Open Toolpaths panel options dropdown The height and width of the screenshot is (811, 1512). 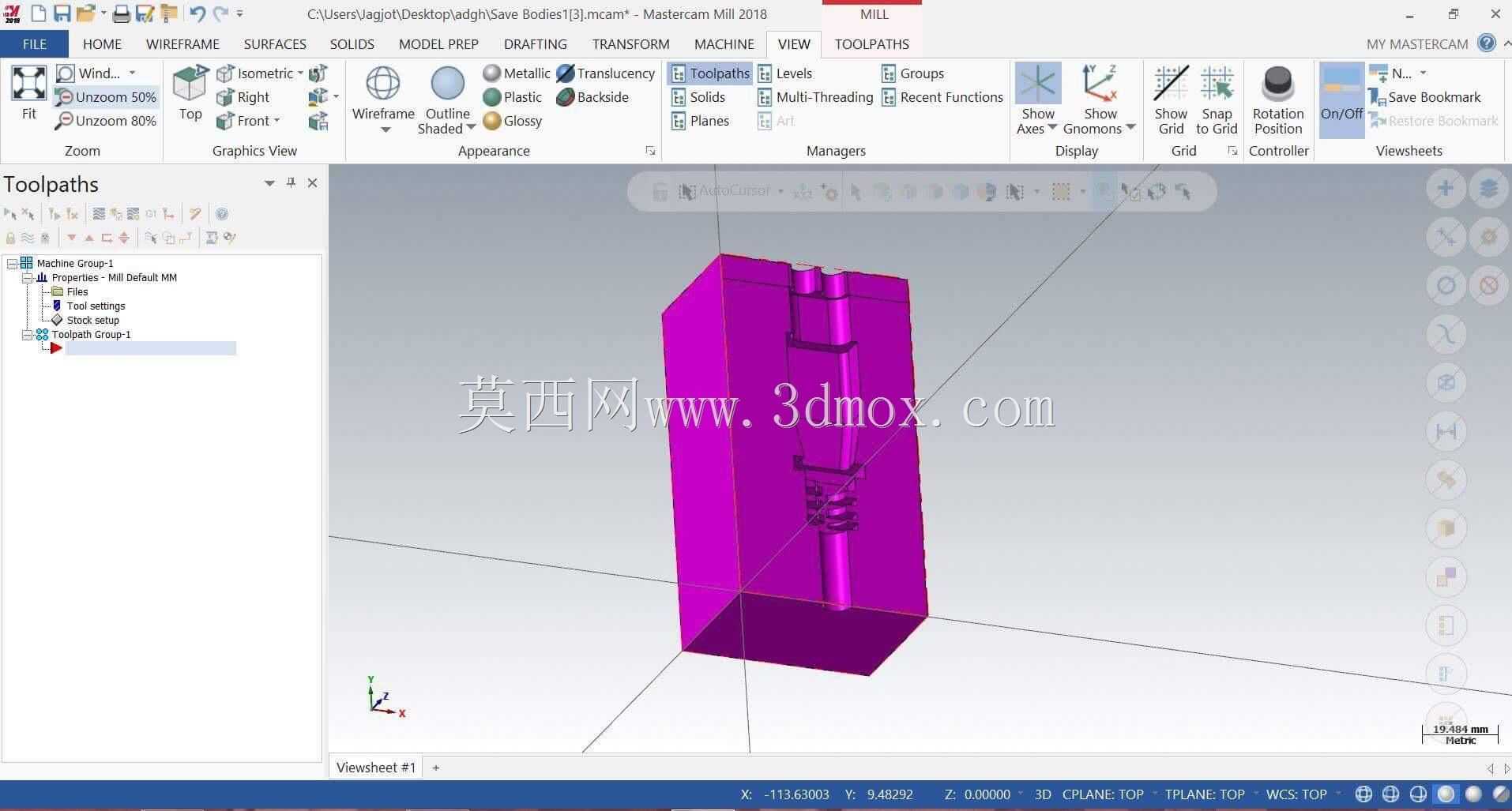269,183
